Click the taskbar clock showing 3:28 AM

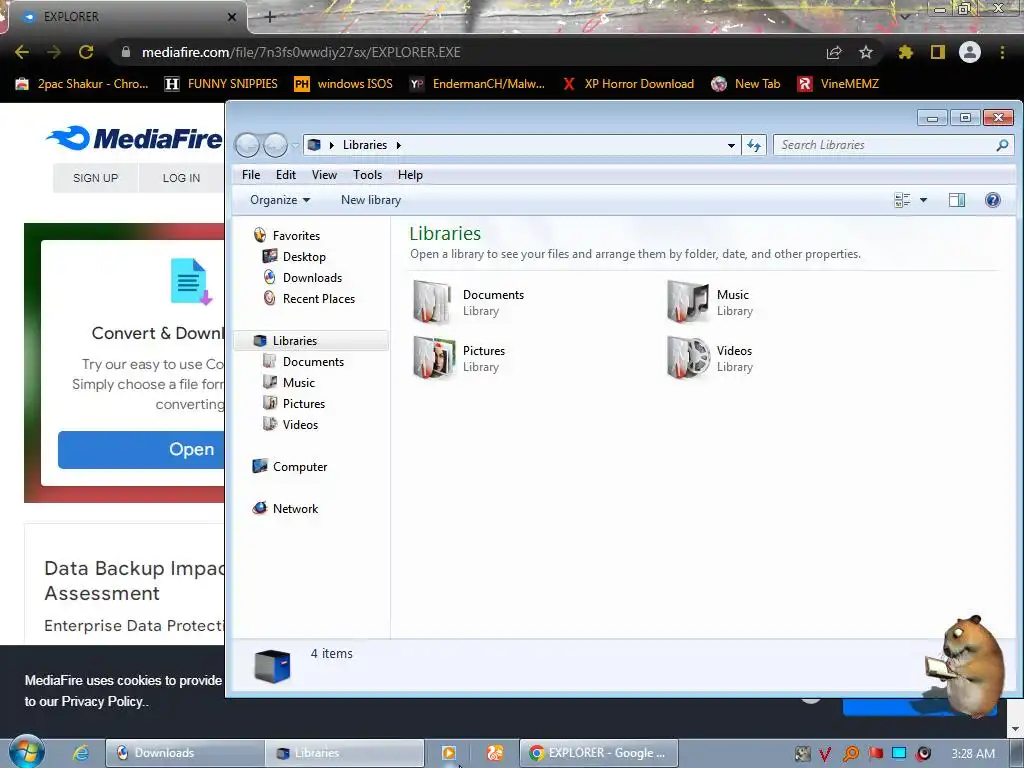tap(973, 754)
